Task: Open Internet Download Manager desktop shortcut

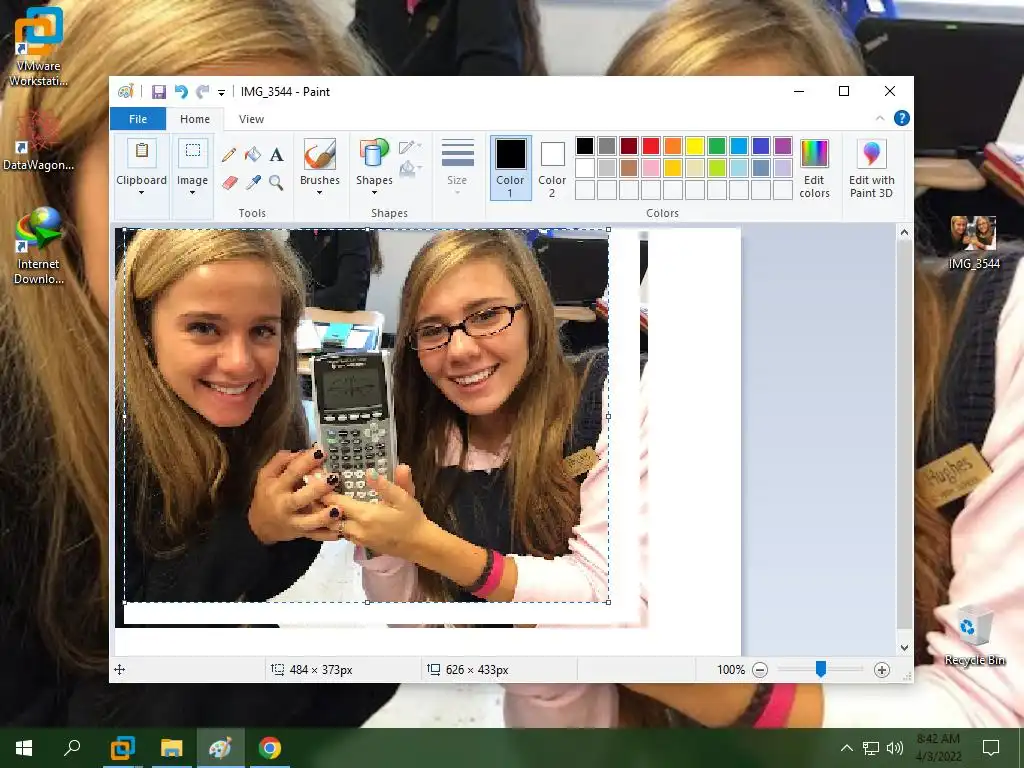Action: [39, 246]
